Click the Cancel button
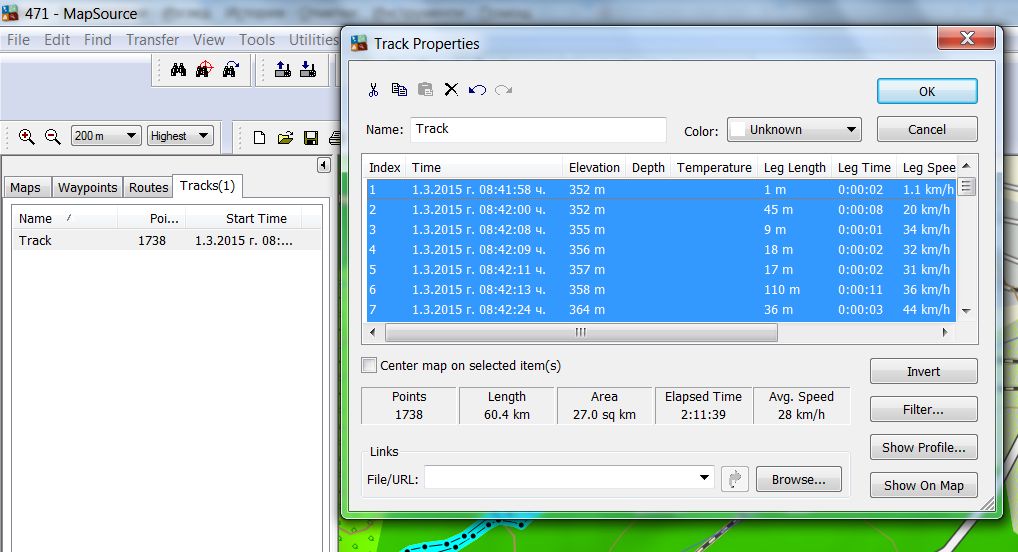The width and height of the screenshot is (1018, 552). click(927, 129)
